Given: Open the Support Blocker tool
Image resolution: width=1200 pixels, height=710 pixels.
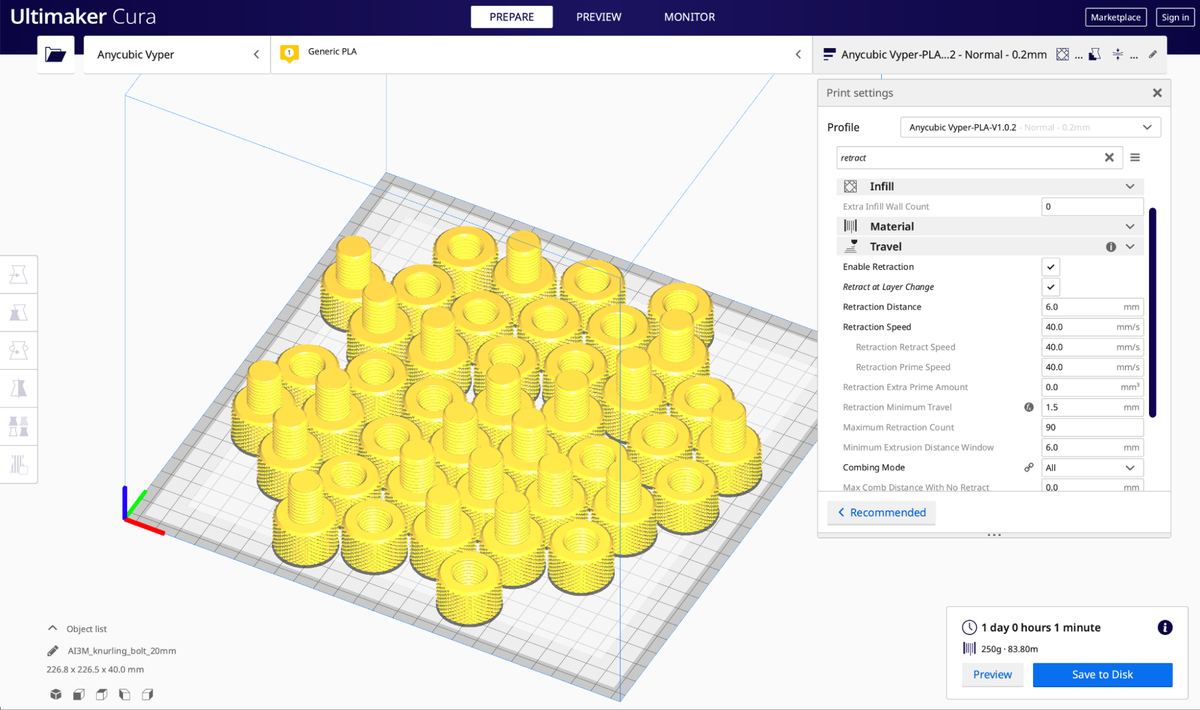Looking at the screenshot, I should click(x=18, y=463).
